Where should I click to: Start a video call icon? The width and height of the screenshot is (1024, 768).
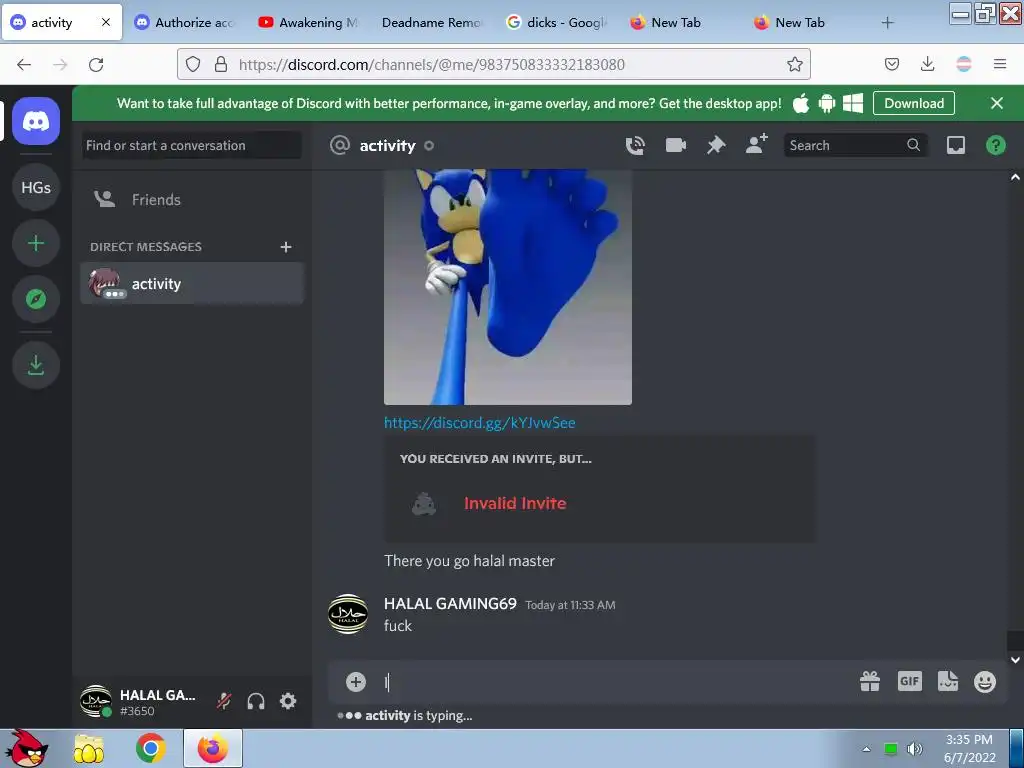[x=676, y=145]
